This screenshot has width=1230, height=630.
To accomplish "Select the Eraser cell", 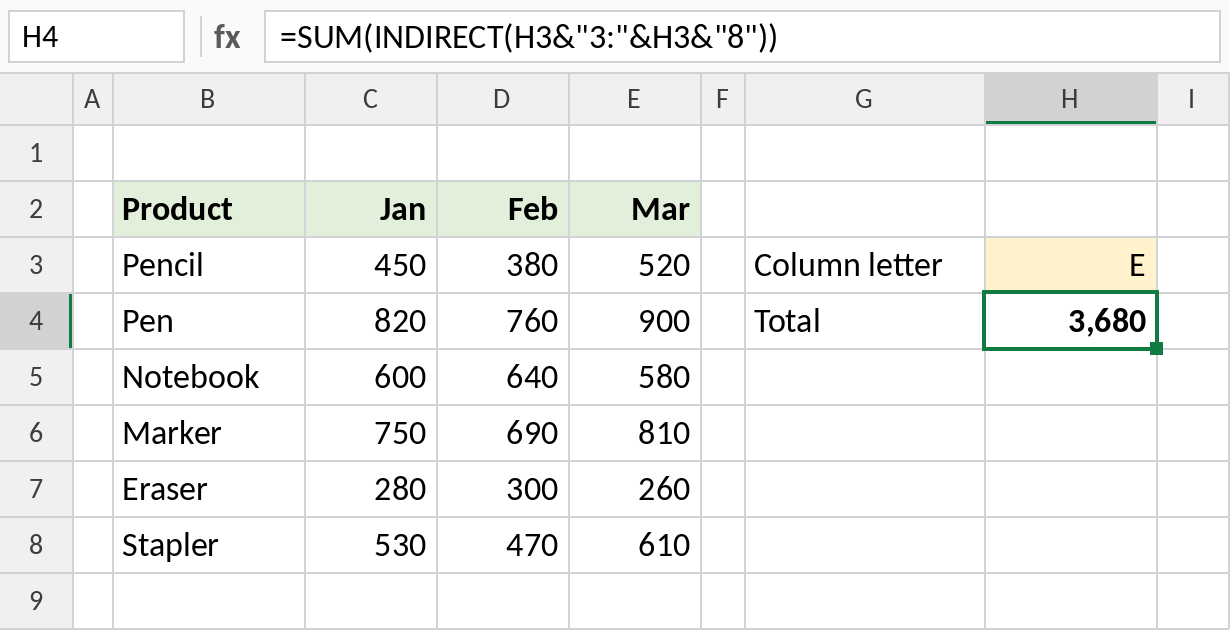I will (209, 489).
